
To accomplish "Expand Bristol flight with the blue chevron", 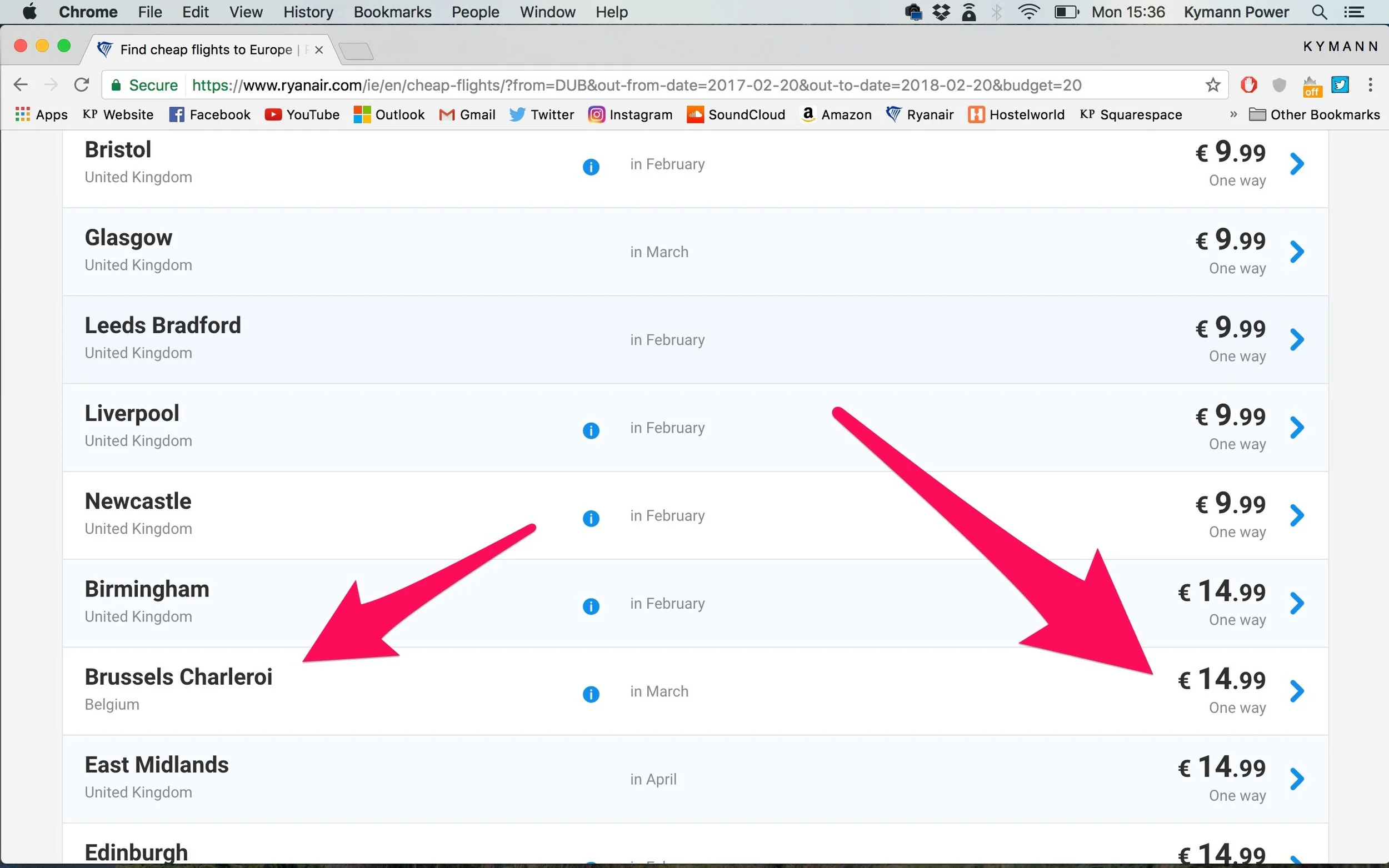I will point(1297,164).
